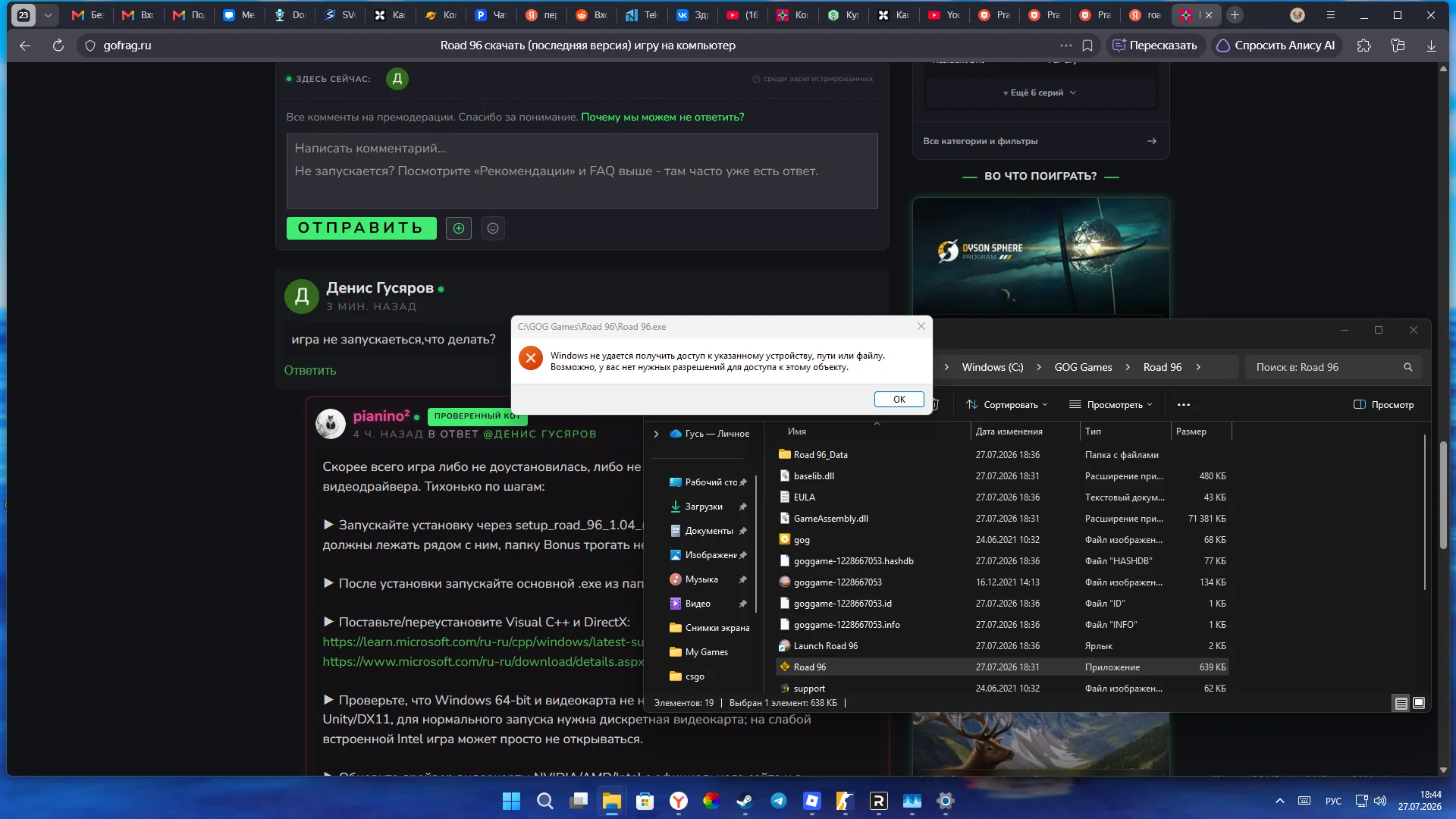Switch to the 'Do' browser tab
This screenshot has height=819, width=1456.
point(290,15)
